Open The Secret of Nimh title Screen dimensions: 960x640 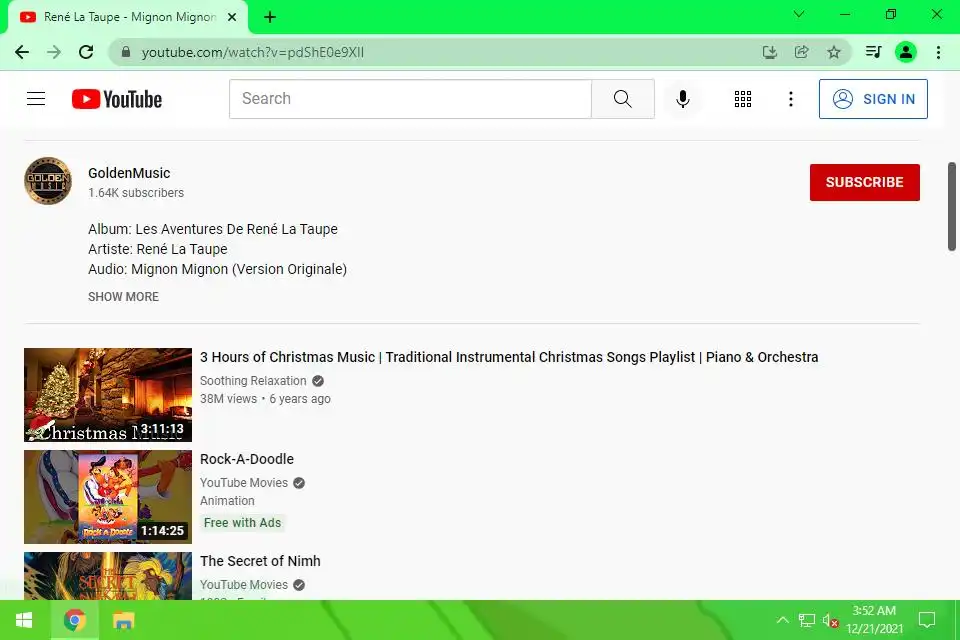[260, 561]
